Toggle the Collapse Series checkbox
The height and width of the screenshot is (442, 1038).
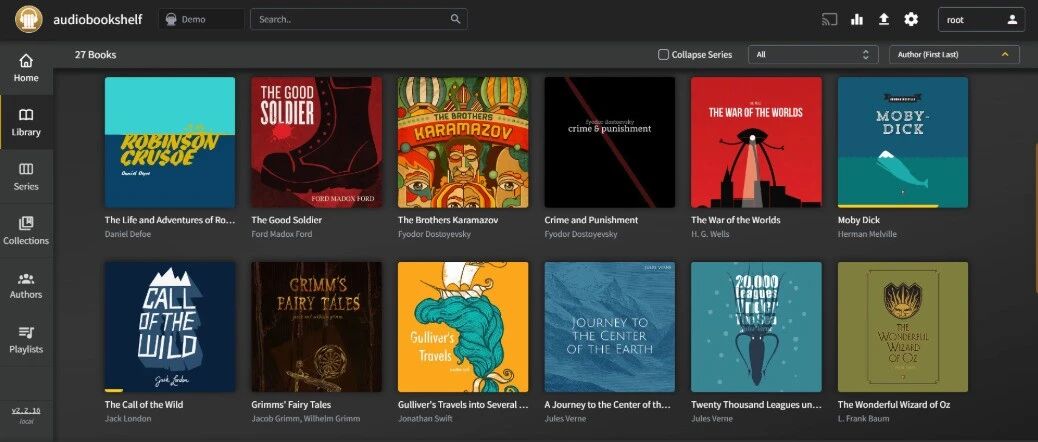[663, 55]
